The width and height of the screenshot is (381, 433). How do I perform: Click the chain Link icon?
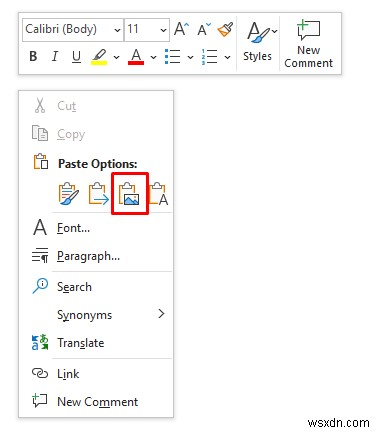[x=40, y=373]
